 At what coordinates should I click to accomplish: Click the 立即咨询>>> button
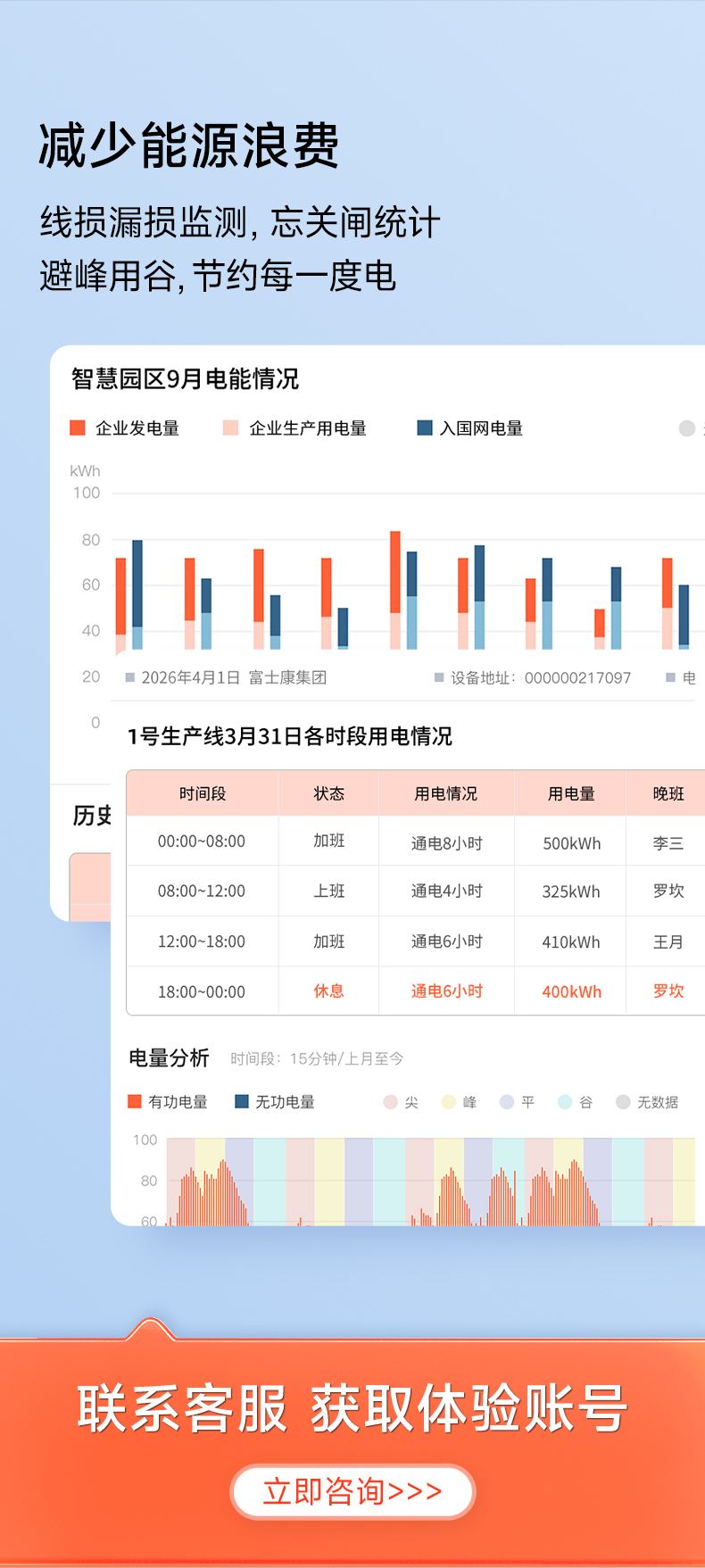click(x=352, y=1491)
